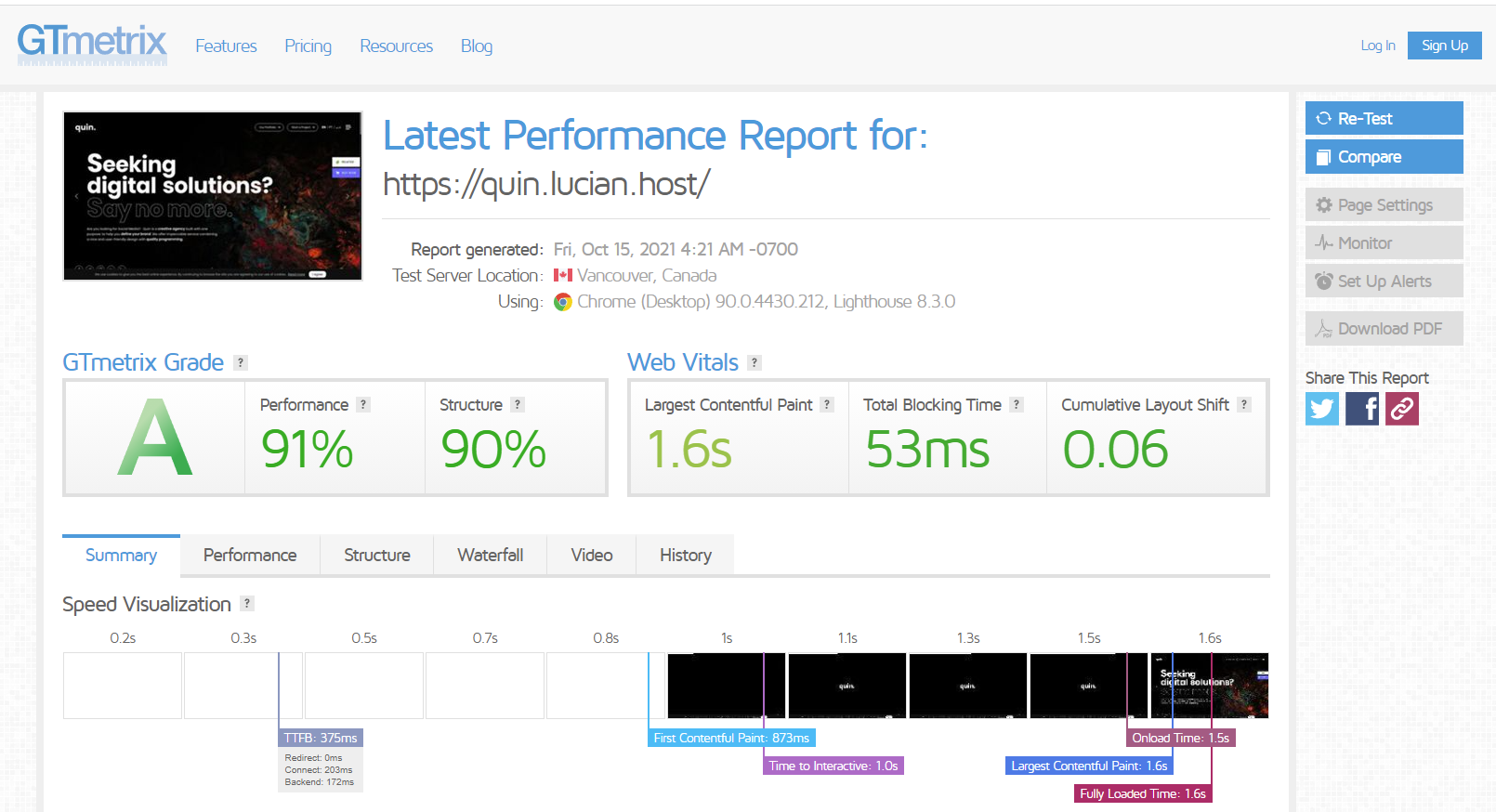
Task: Click help icon next to Largest Contentful Paint
Action: coord(827,405)
